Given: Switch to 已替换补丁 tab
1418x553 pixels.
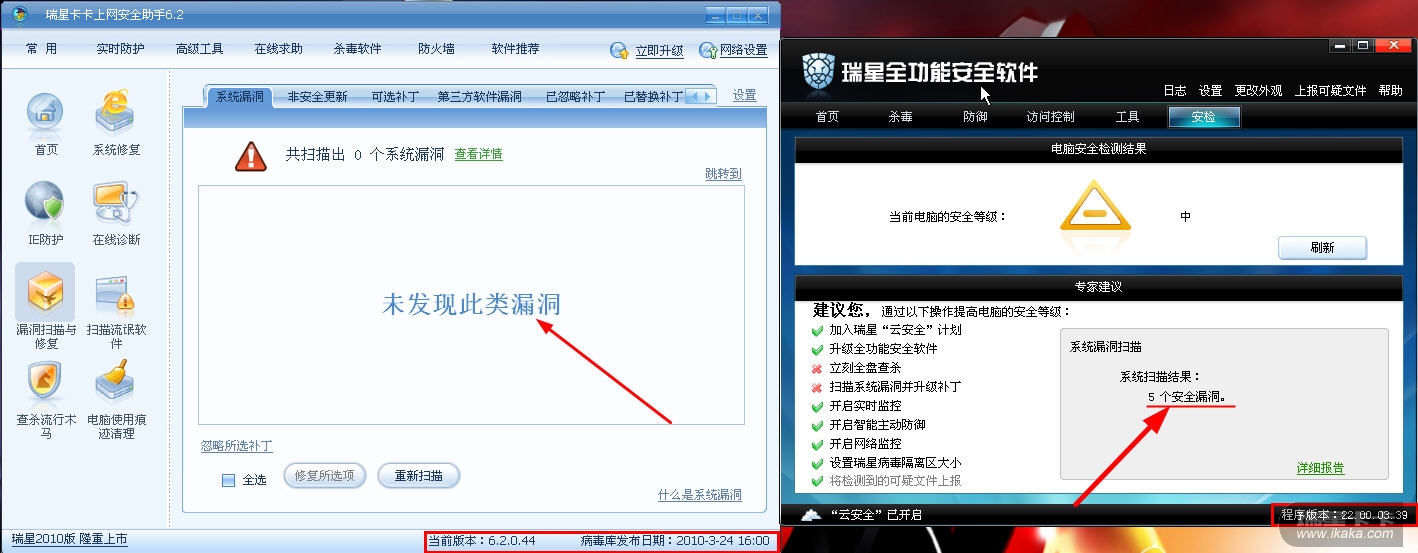Looking at the screenshot, I should [x=653, y=97].
